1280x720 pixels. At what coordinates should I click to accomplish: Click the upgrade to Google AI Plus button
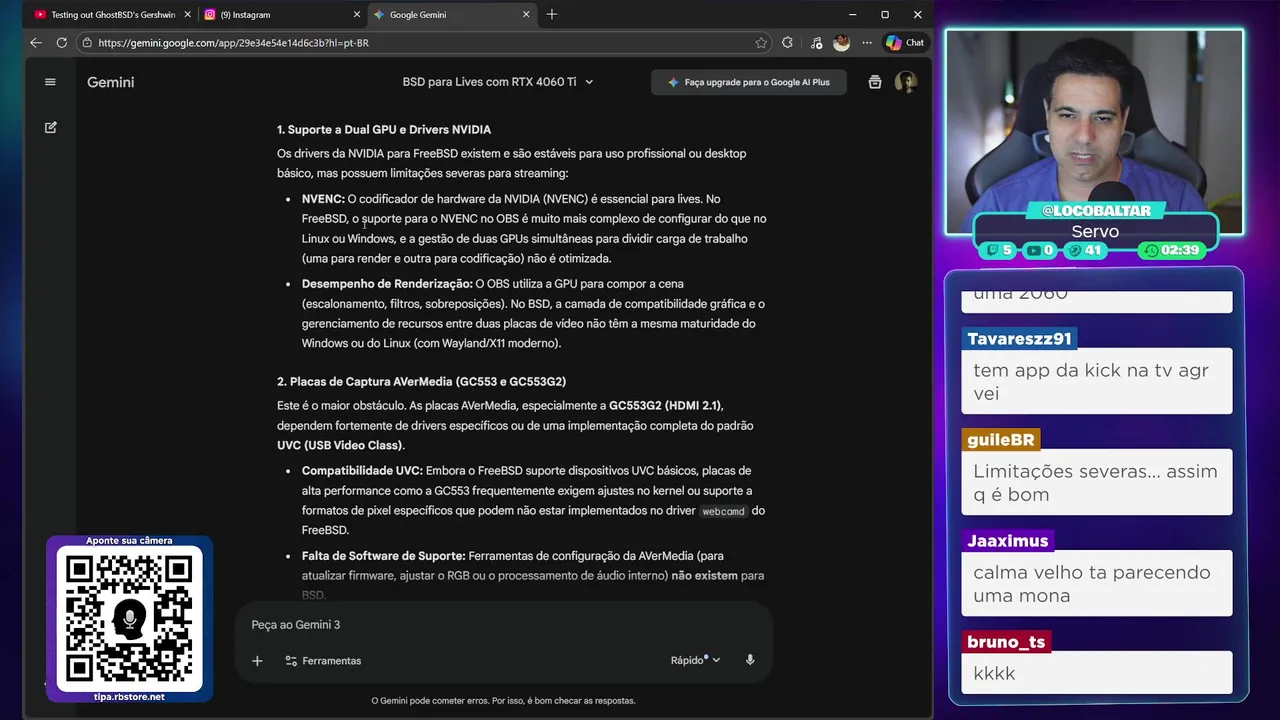tap(749, 82)
